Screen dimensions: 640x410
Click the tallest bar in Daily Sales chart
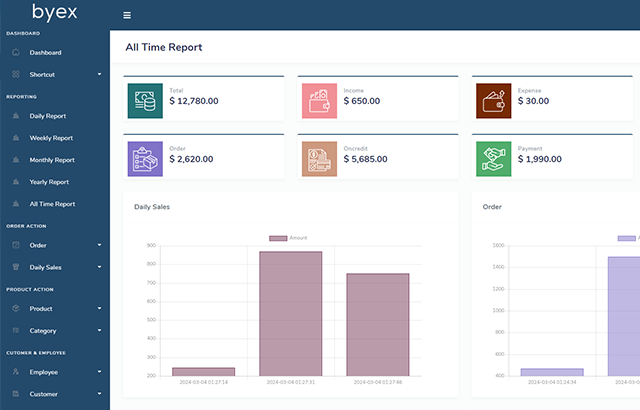290,313
